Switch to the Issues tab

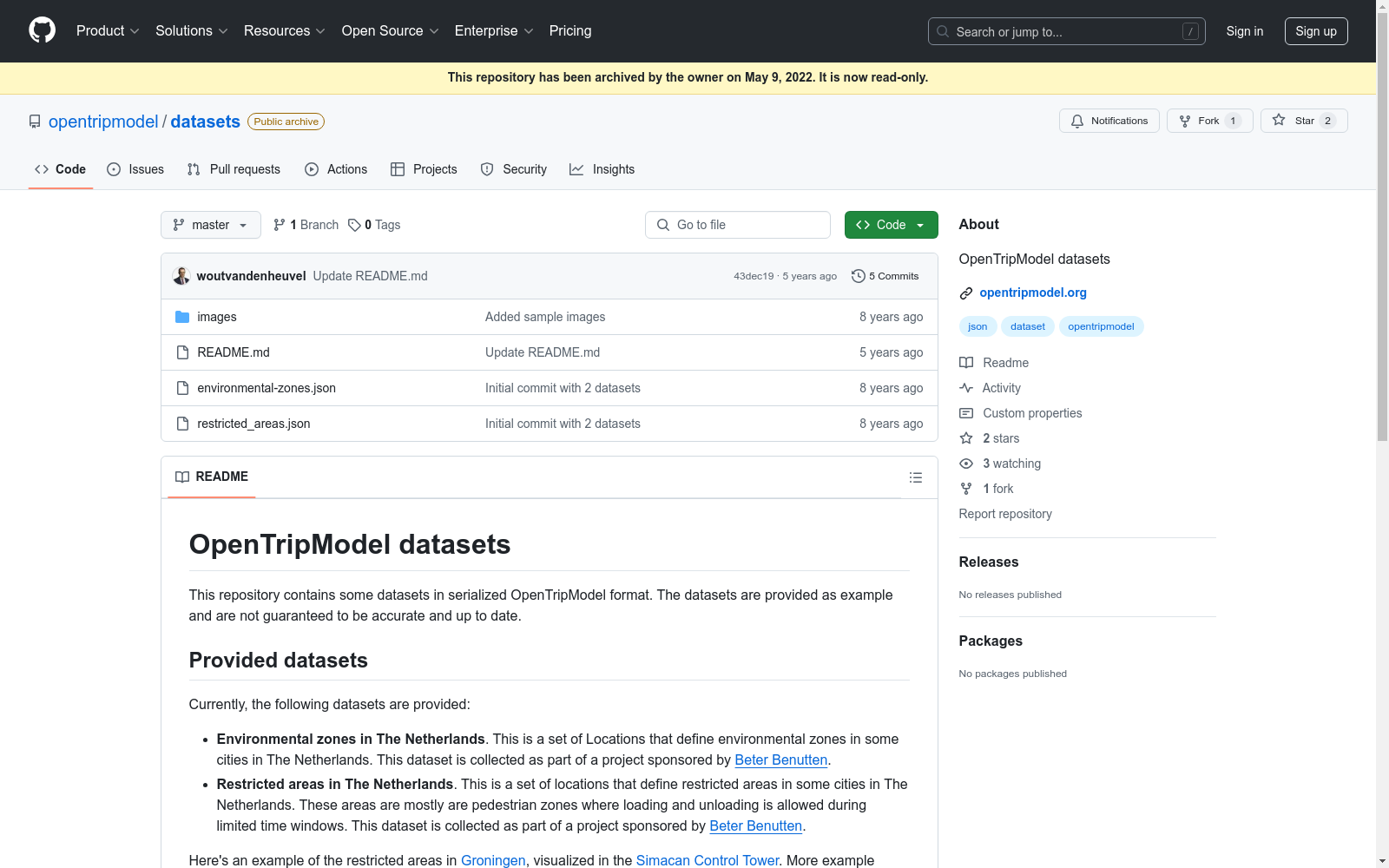click(135, 169)
